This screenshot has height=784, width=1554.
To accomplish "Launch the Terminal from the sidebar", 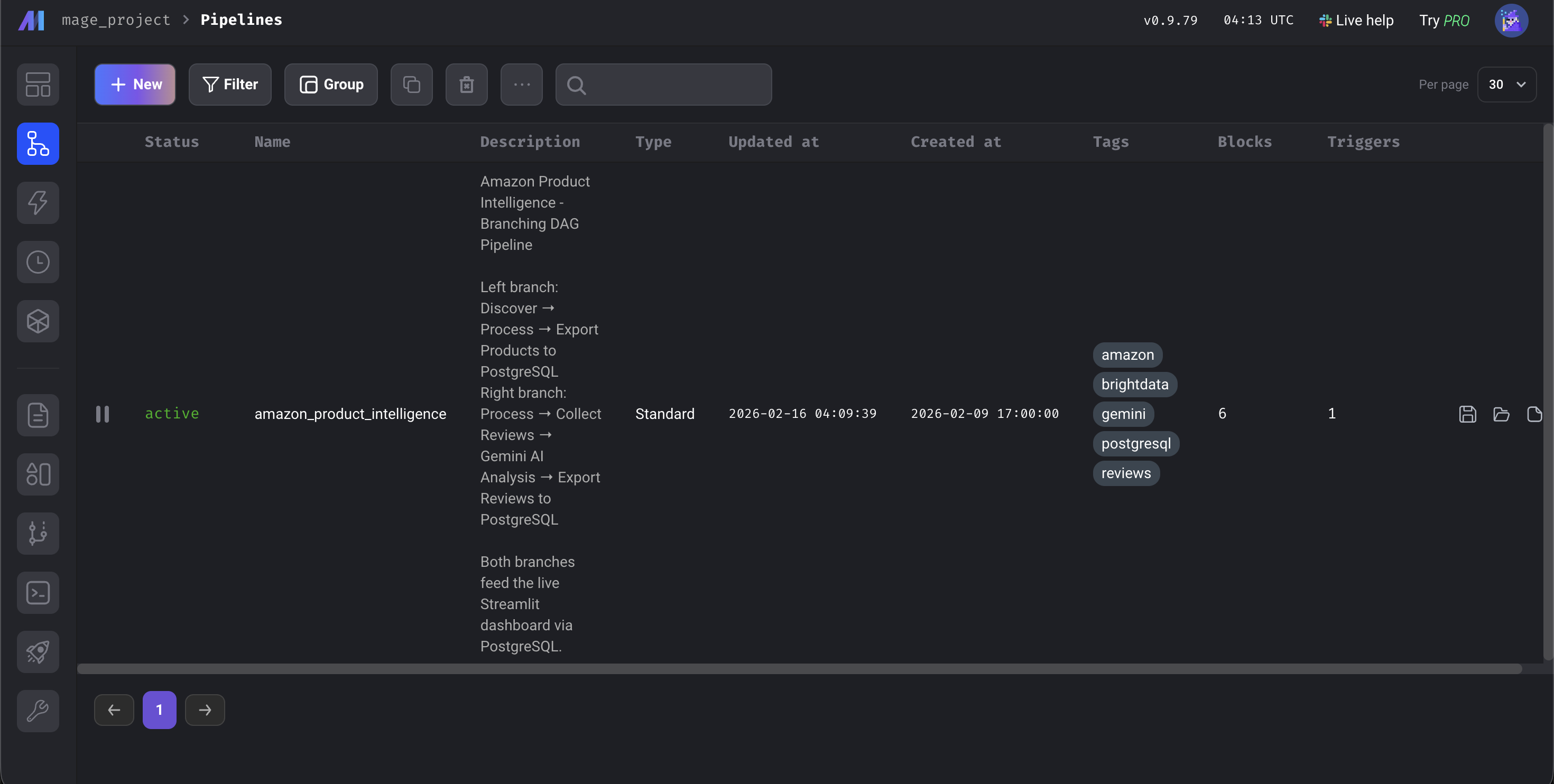I will pos(38,592).
